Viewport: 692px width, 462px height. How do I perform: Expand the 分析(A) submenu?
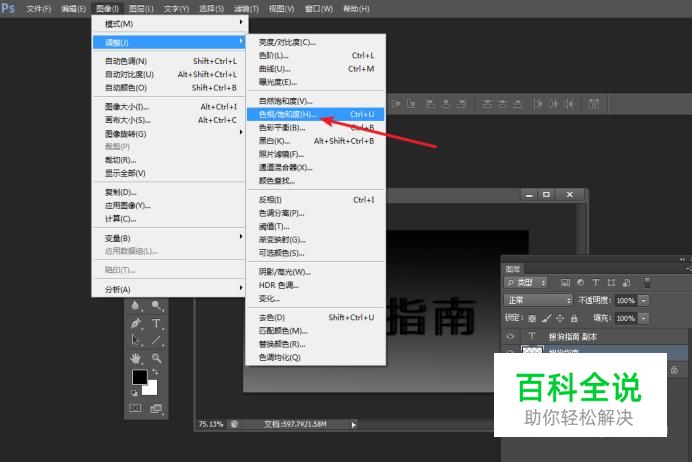(170, 289)
